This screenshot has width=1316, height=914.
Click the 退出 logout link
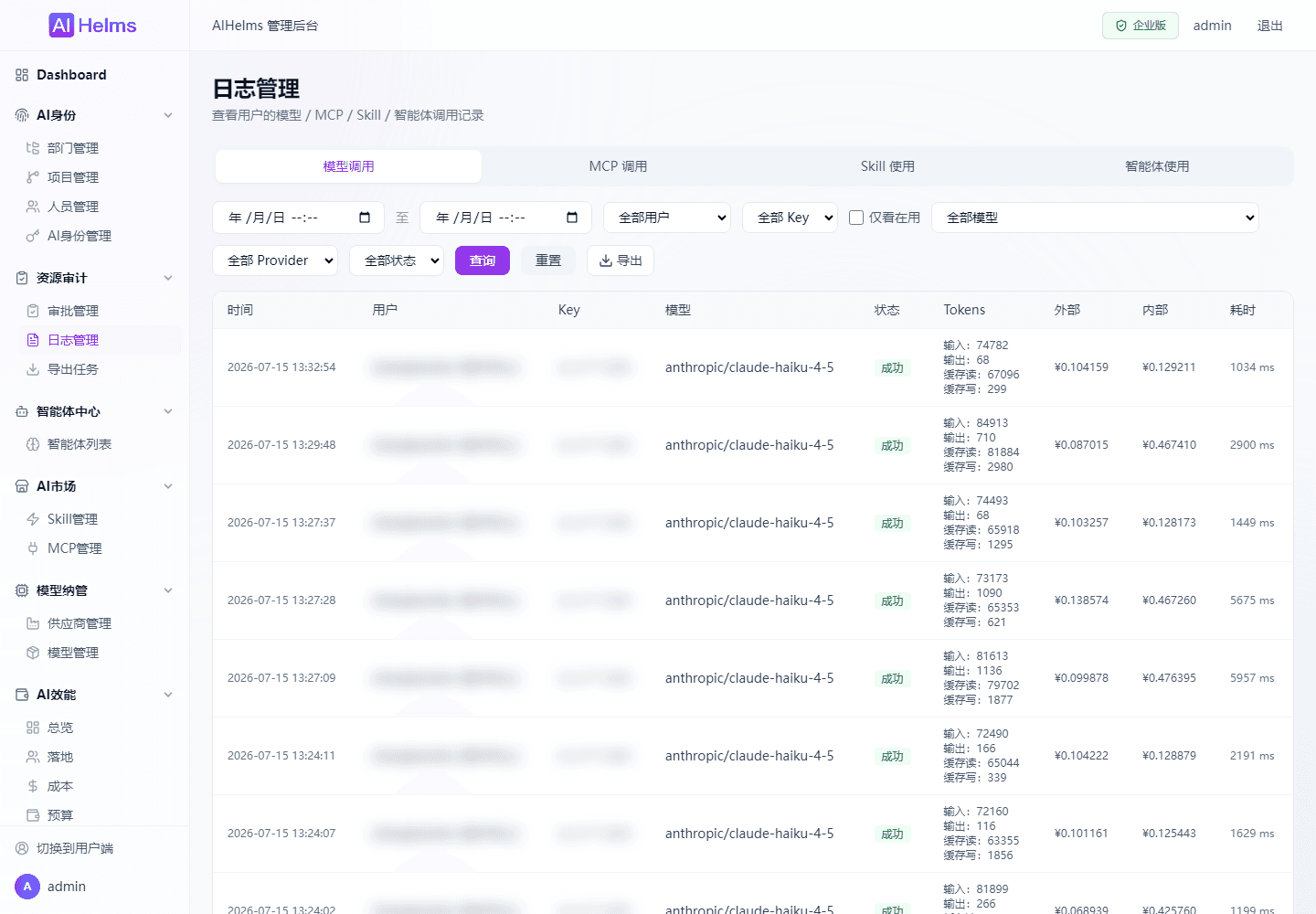(1270, 26)
